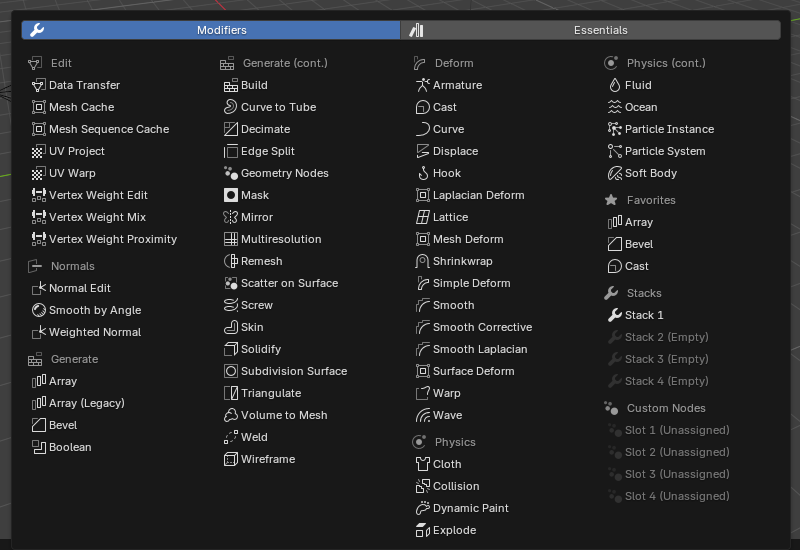Click the Shrinkwrap modifier icon
Viewport: 800px width, 550px height.
click(422, 261)
